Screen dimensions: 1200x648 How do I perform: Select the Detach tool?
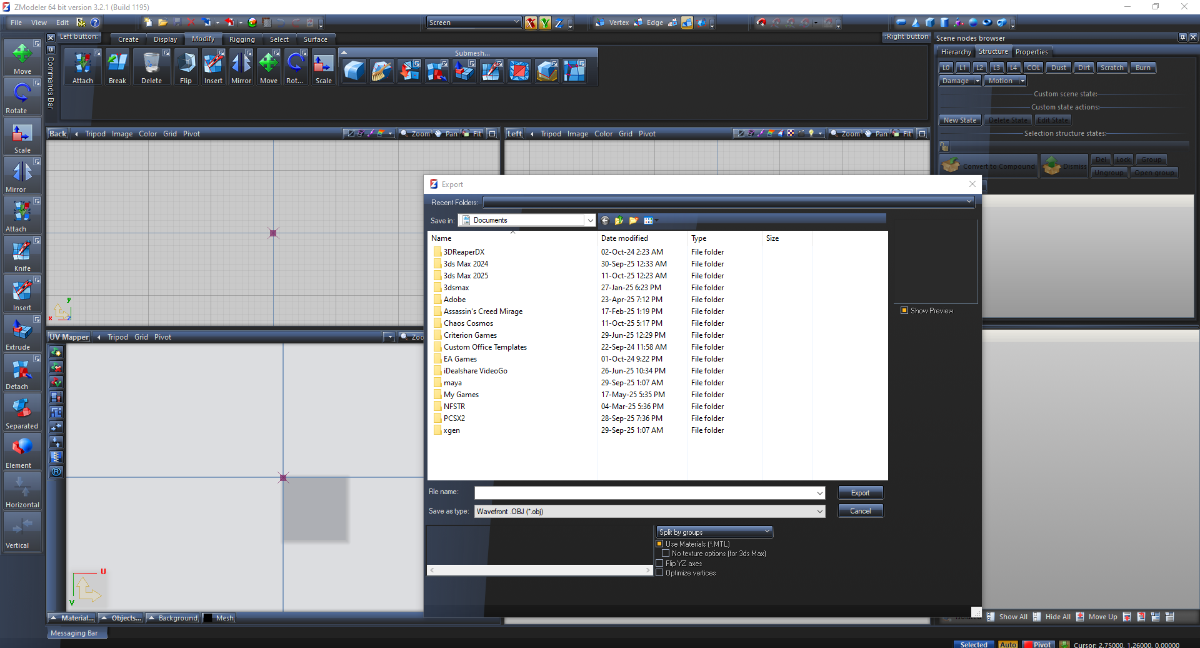tap(22, 371)
